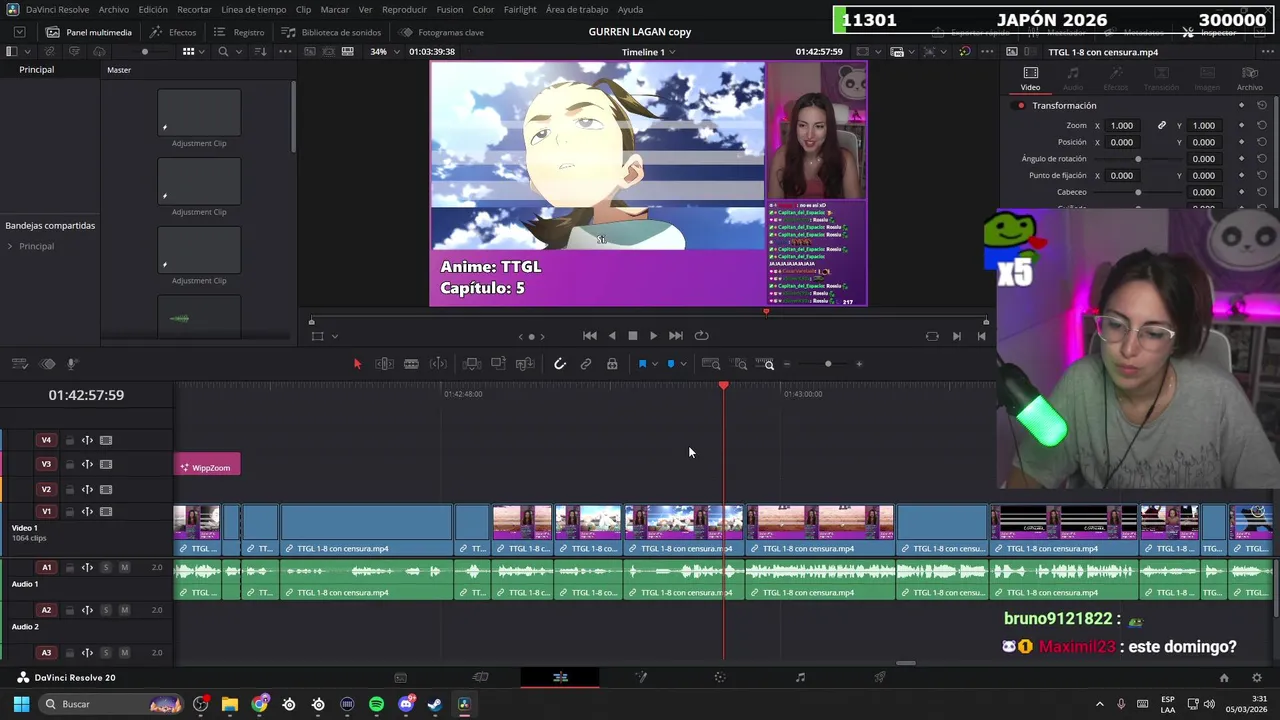Screen dimensions: 1280x720
Task: Click Ángulo de rotación slider handle
Action: coord(1138,159)
